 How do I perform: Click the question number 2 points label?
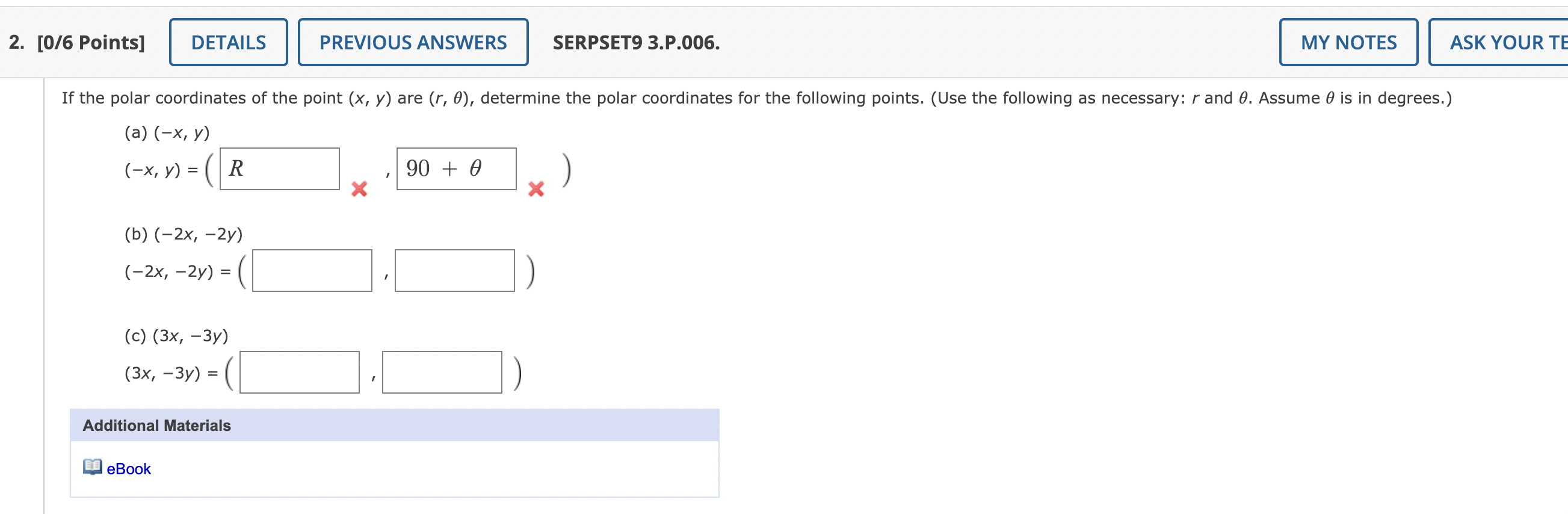click(76, 42)
